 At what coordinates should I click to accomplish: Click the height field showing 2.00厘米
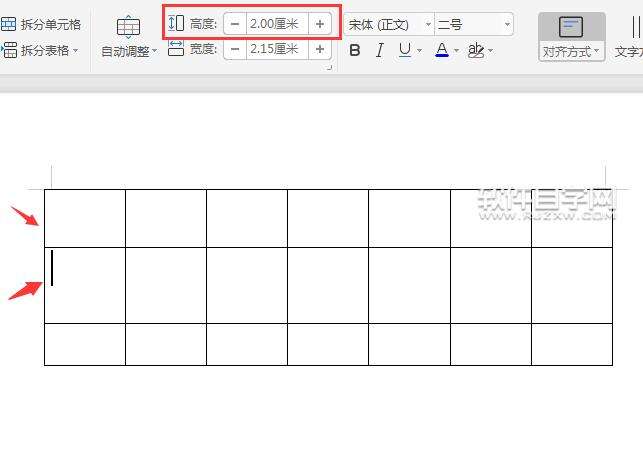click(x=277, y=24)
